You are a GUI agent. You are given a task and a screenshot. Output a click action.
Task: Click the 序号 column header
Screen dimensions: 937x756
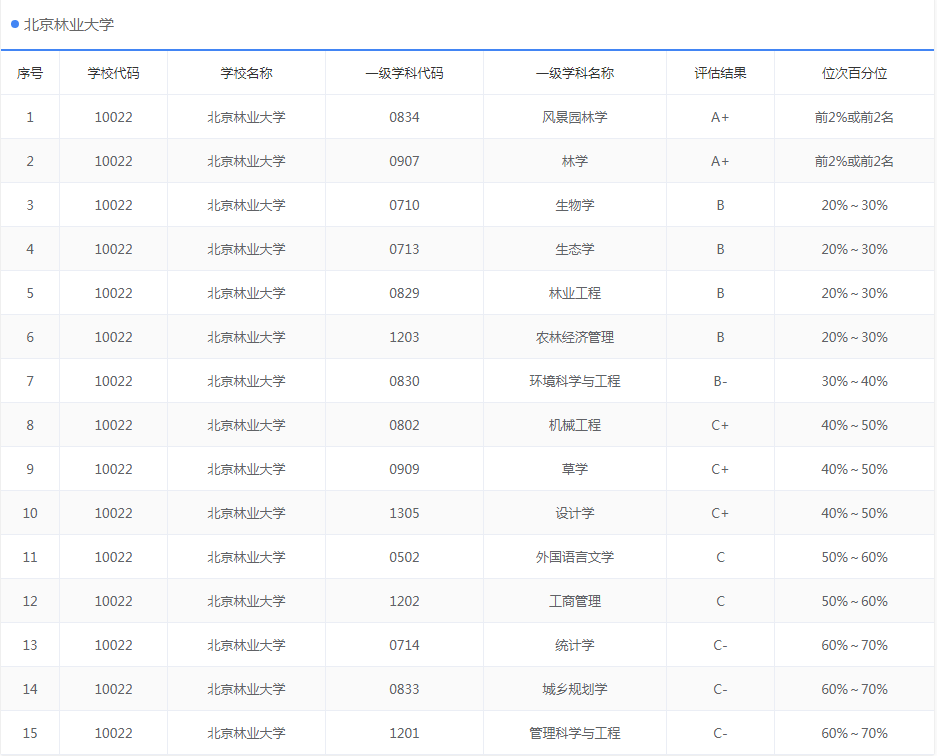(x=30, y=73)
